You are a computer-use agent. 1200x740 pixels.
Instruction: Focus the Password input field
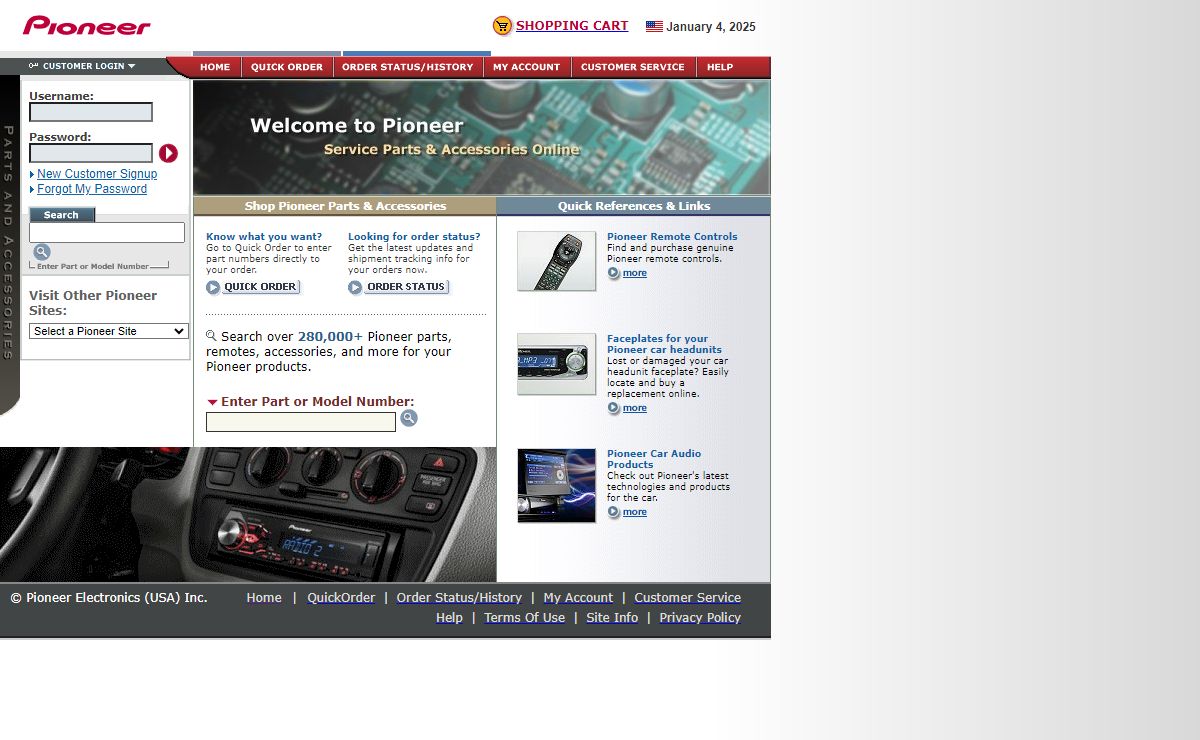click(x=91, y=153)
